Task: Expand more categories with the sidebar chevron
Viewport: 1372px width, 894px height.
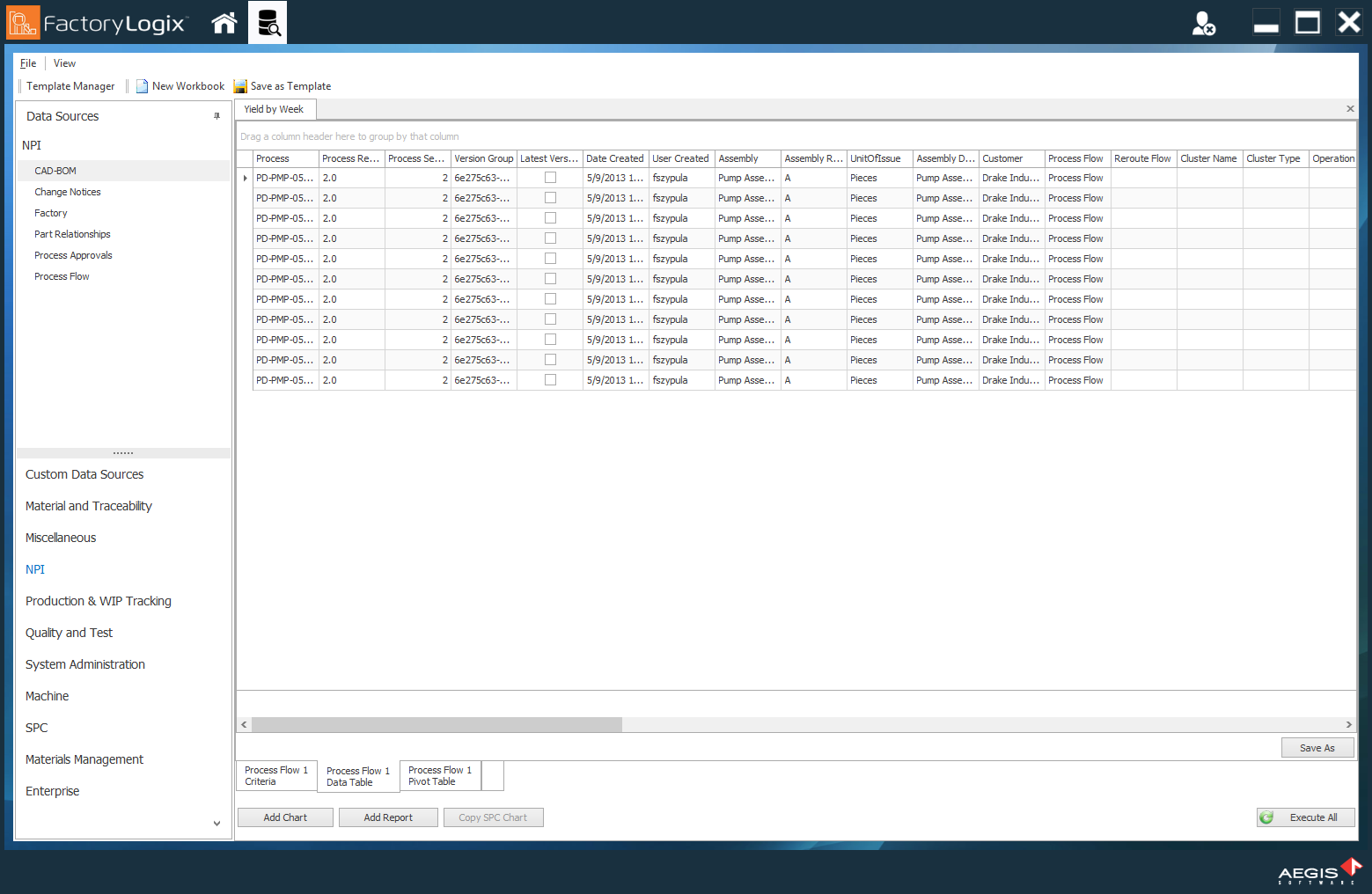Action: tap(216, 824)
